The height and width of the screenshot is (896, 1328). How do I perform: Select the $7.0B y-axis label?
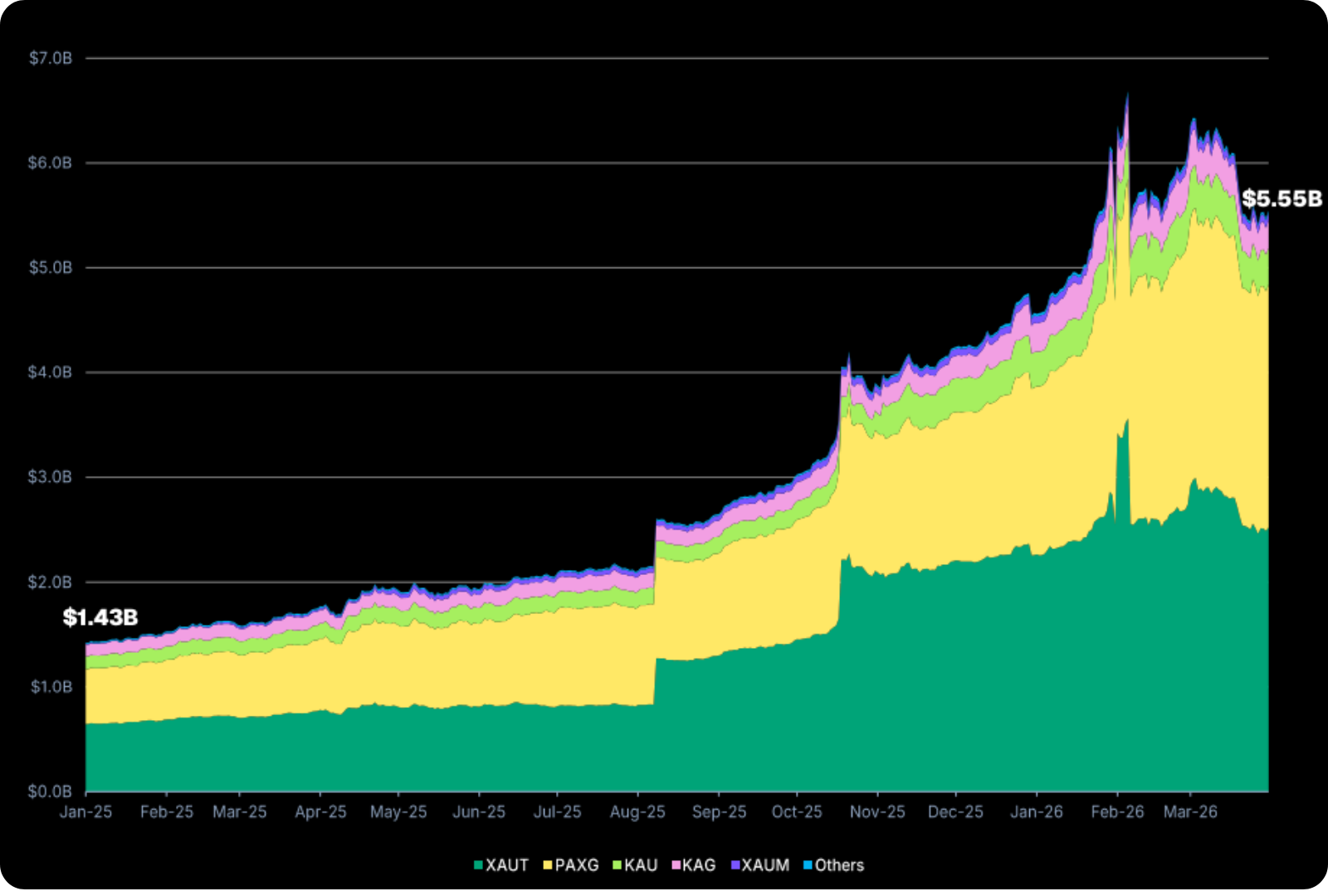pos(51,58)
